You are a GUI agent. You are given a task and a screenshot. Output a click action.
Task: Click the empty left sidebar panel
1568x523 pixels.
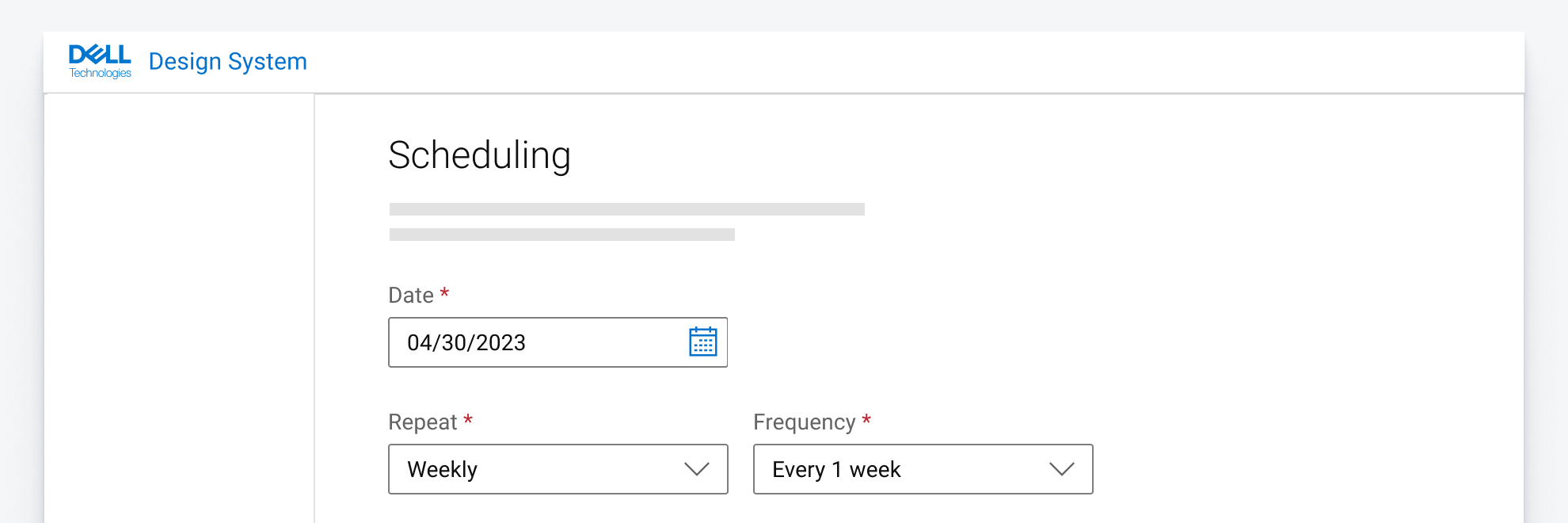coord(180,309)
